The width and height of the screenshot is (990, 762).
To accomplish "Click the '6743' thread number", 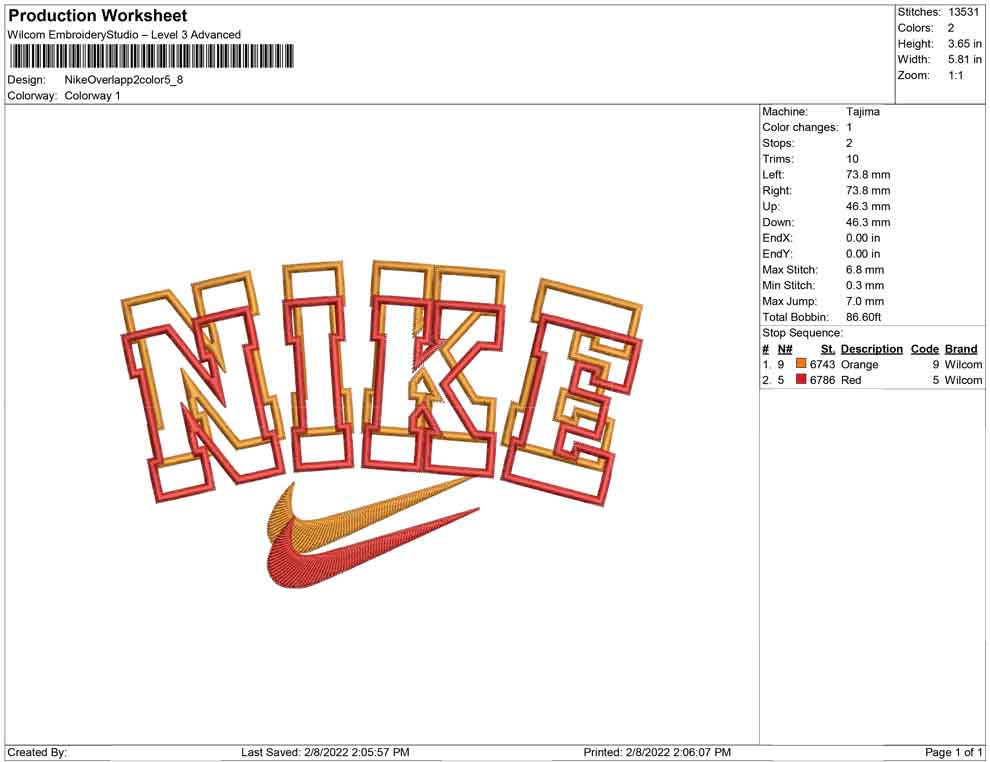I will pos(822,364).
